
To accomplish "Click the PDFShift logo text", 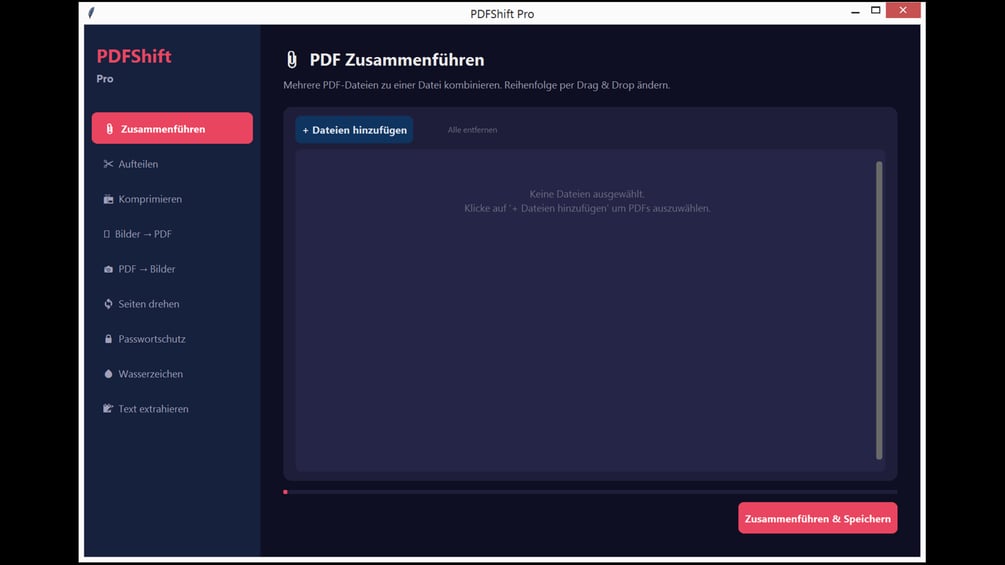I will coord(134,56).
